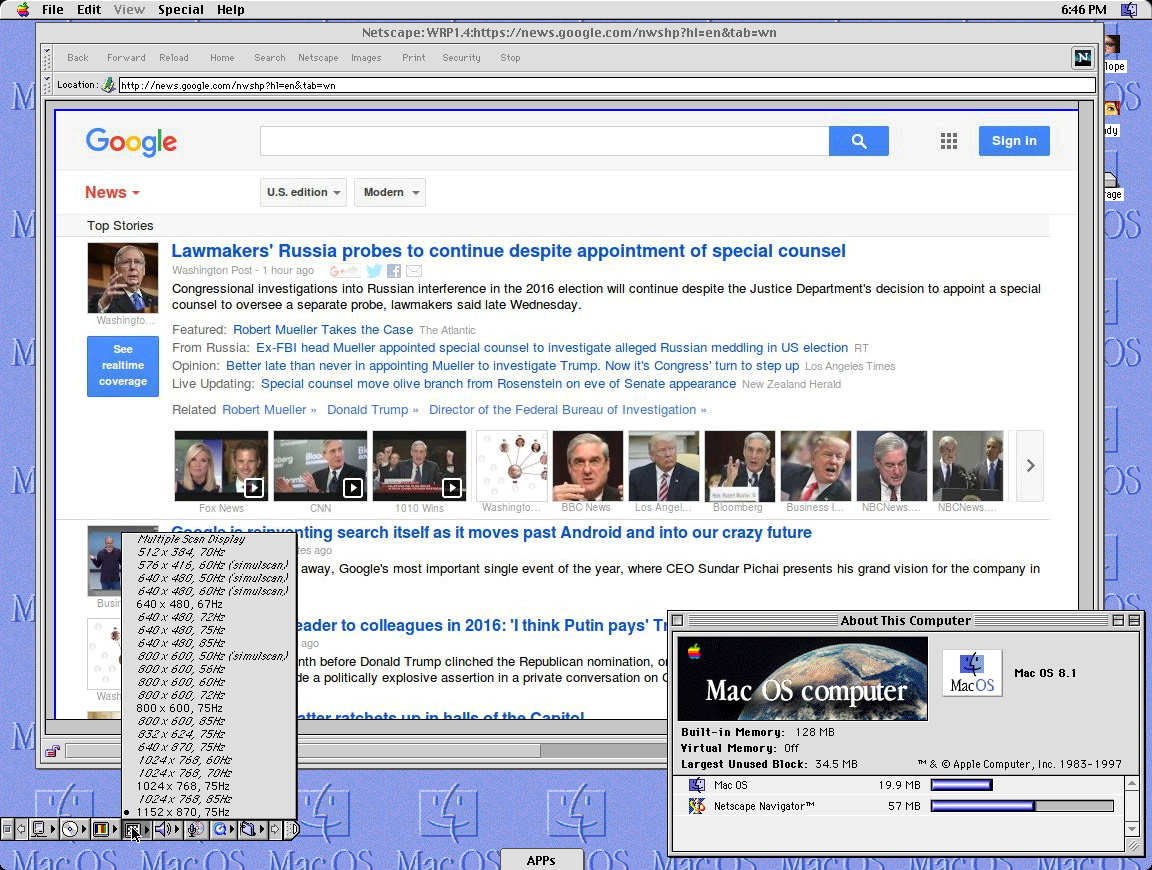Screen dimensions: 1152x870
Task: Open the File menu
Action: pyautogui.click(x=52, y=10)
